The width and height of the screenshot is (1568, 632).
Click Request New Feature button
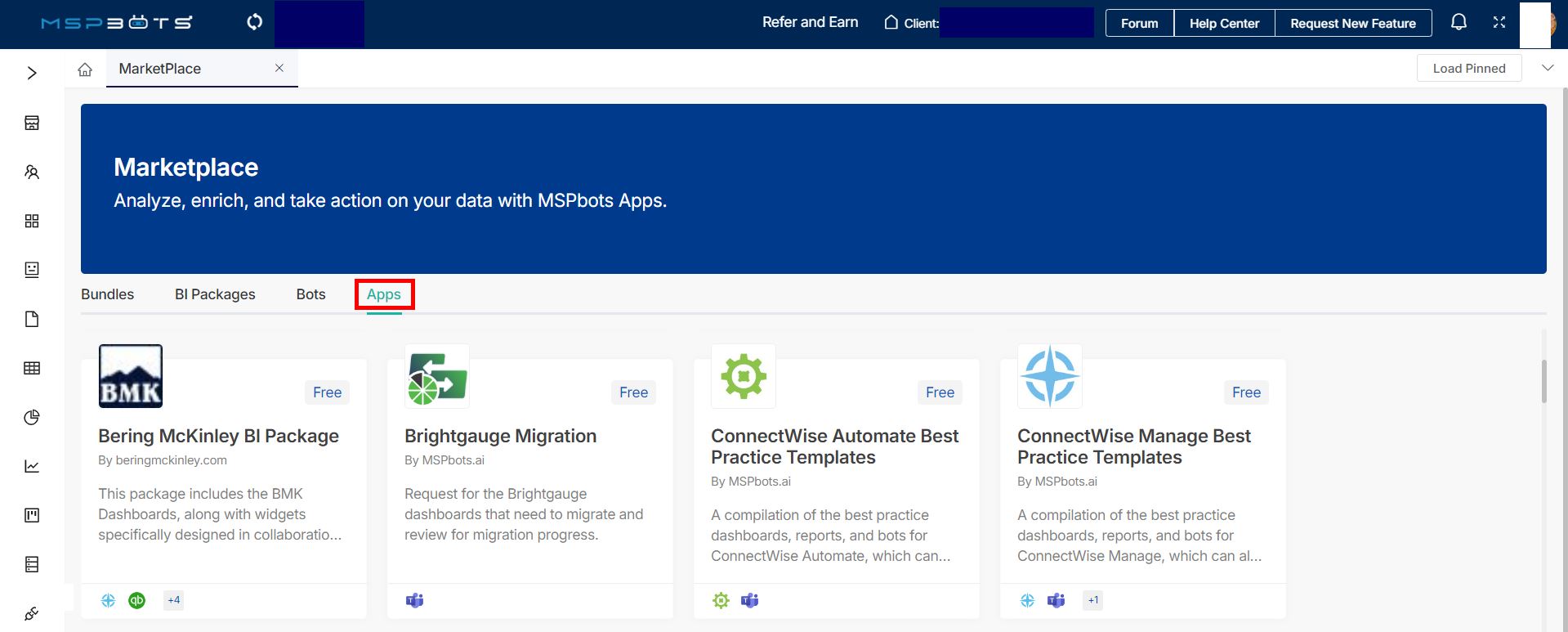tap(1352, 24)
